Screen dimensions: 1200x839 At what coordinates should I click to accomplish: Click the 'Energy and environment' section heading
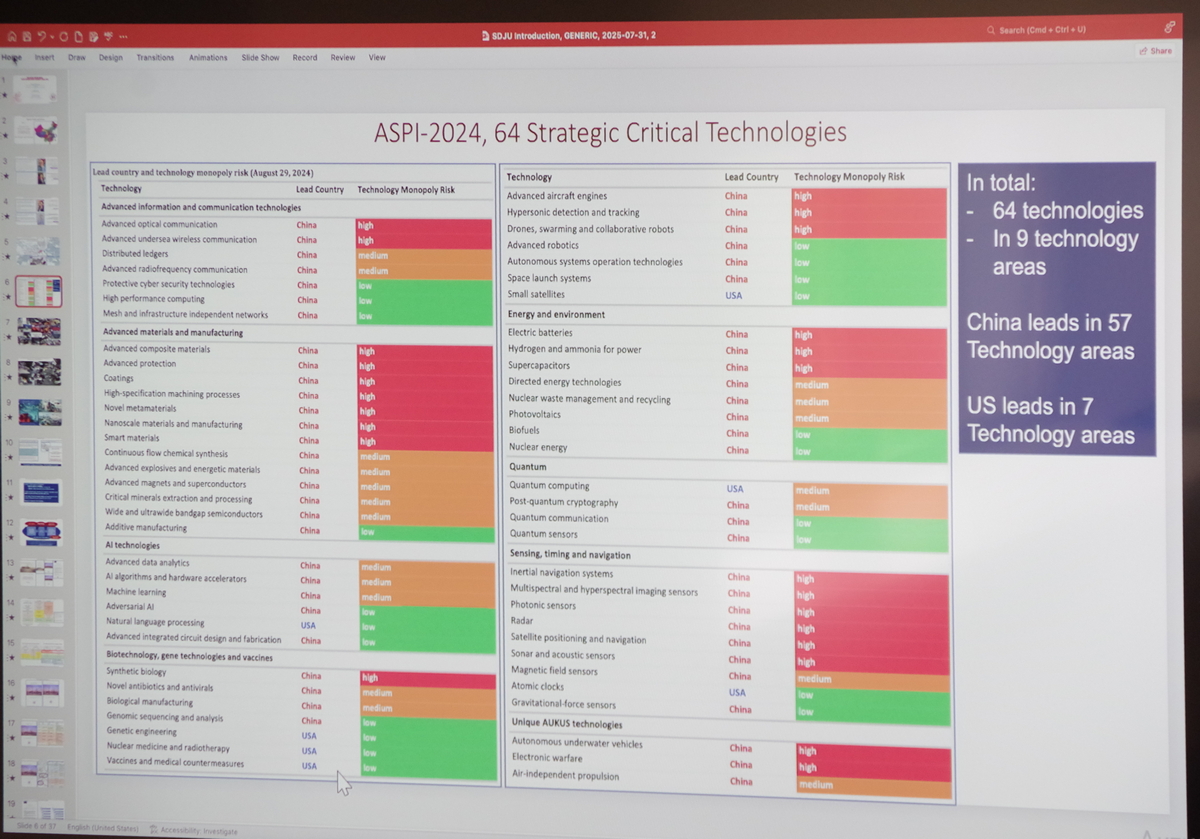coord(556,314)
